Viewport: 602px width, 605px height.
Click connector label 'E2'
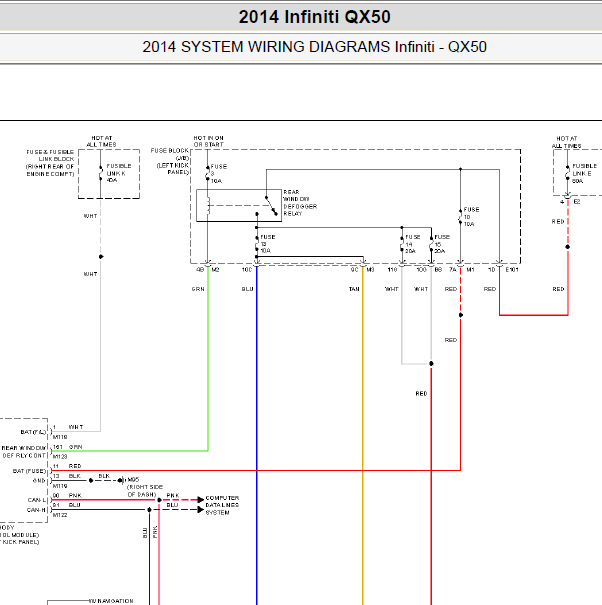pos(577,202)
